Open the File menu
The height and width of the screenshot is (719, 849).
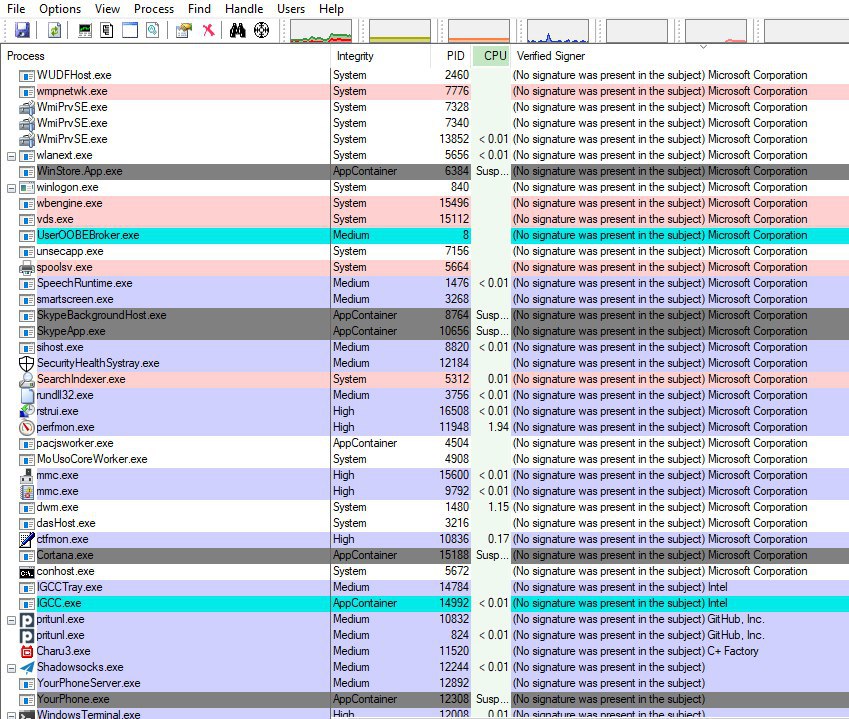coord(16,9)
